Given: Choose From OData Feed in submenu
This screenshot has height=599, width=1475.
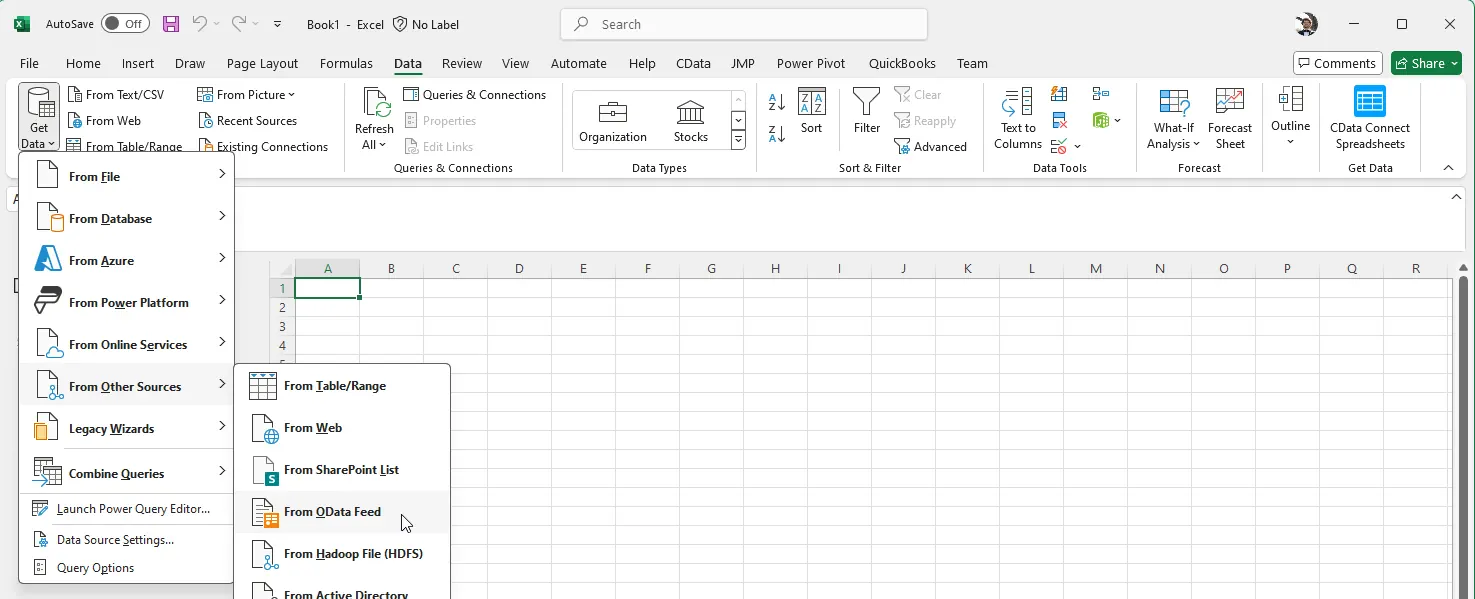Looking at the screenshot, I should (332, 512).
